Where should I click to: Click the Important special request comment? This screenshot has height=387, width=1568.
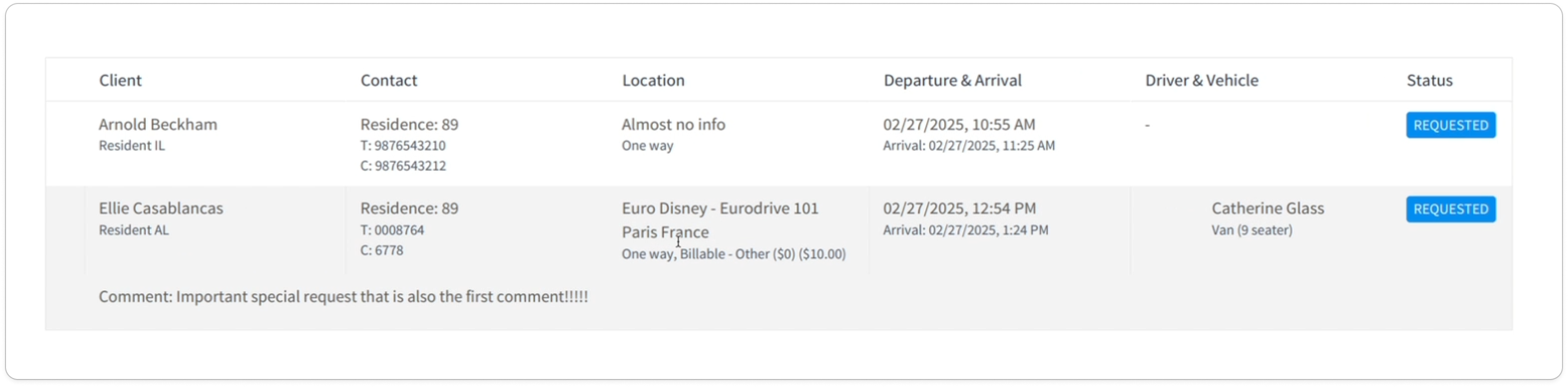click(x=343, y=297)
